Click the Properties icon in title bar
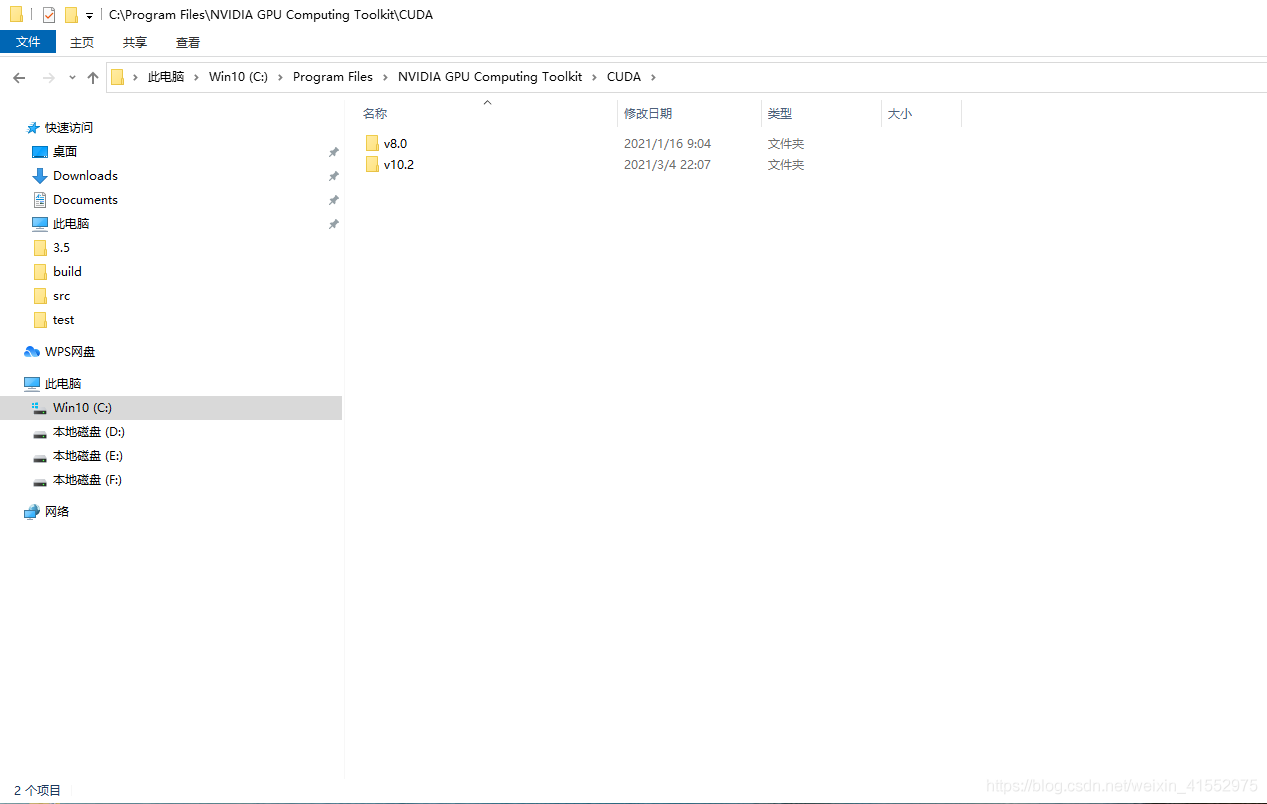Image resolution: width=1267 pixels, height=804 pixels. [49, 15]
